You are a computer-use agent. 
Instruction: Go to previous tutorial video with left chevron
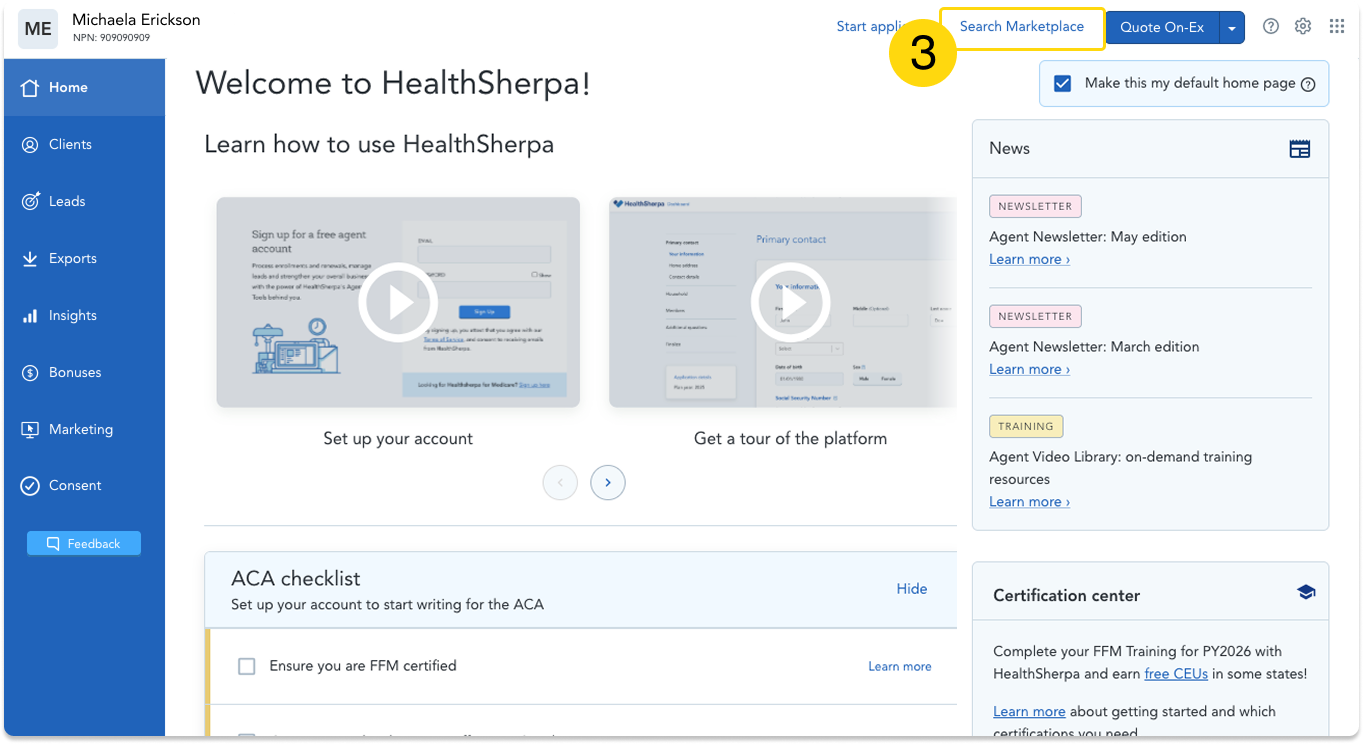click(x=560, y=483)
